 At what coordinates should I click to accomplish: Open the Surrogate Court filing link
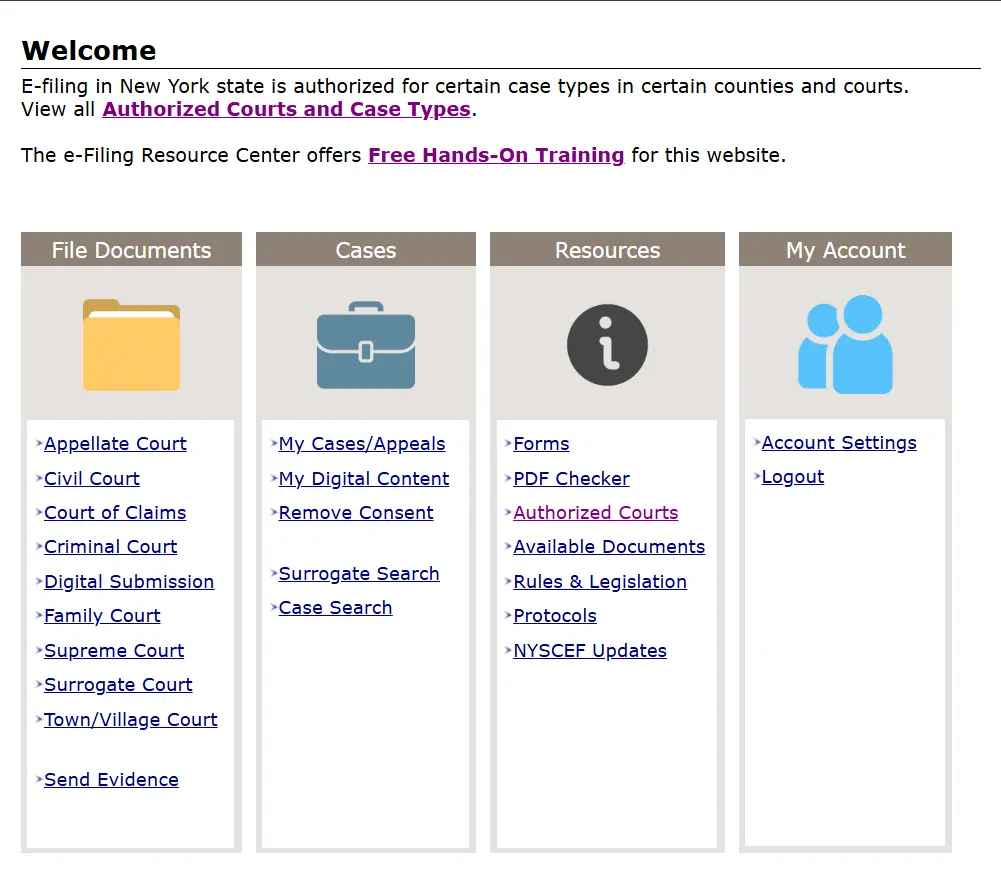tap(118, 685)
